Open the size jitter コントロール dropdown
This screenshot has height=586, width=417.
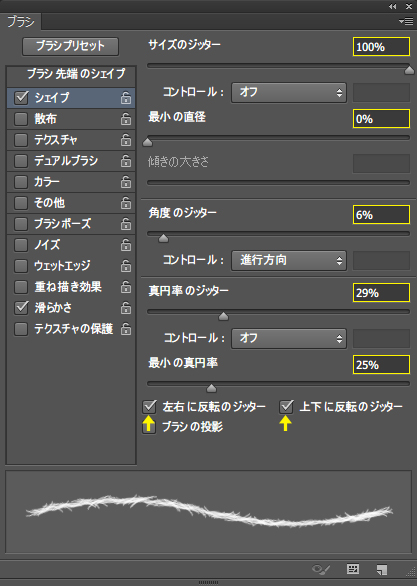288,92
